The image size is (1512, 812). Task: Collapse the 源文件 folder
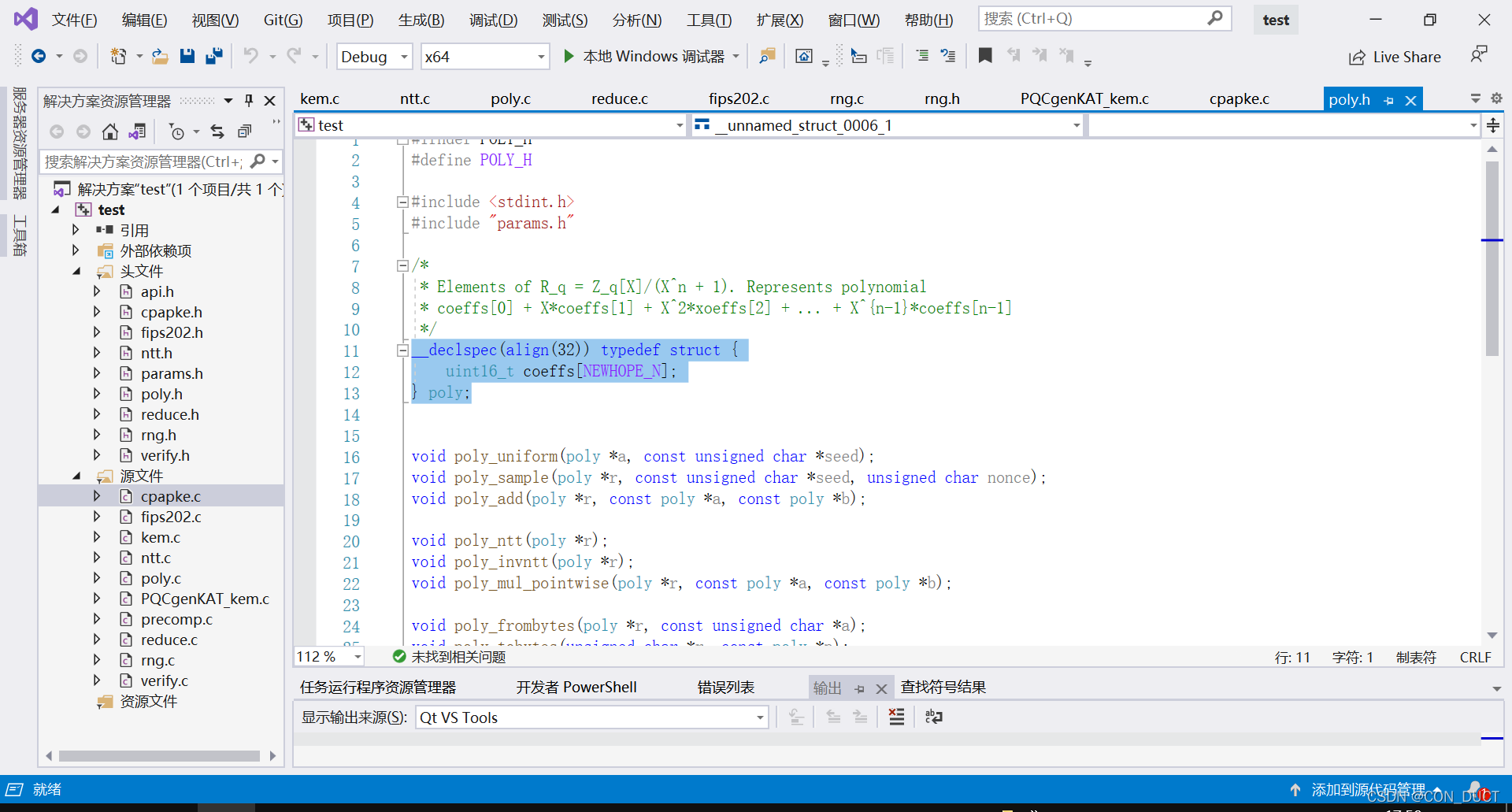(76, 476)
